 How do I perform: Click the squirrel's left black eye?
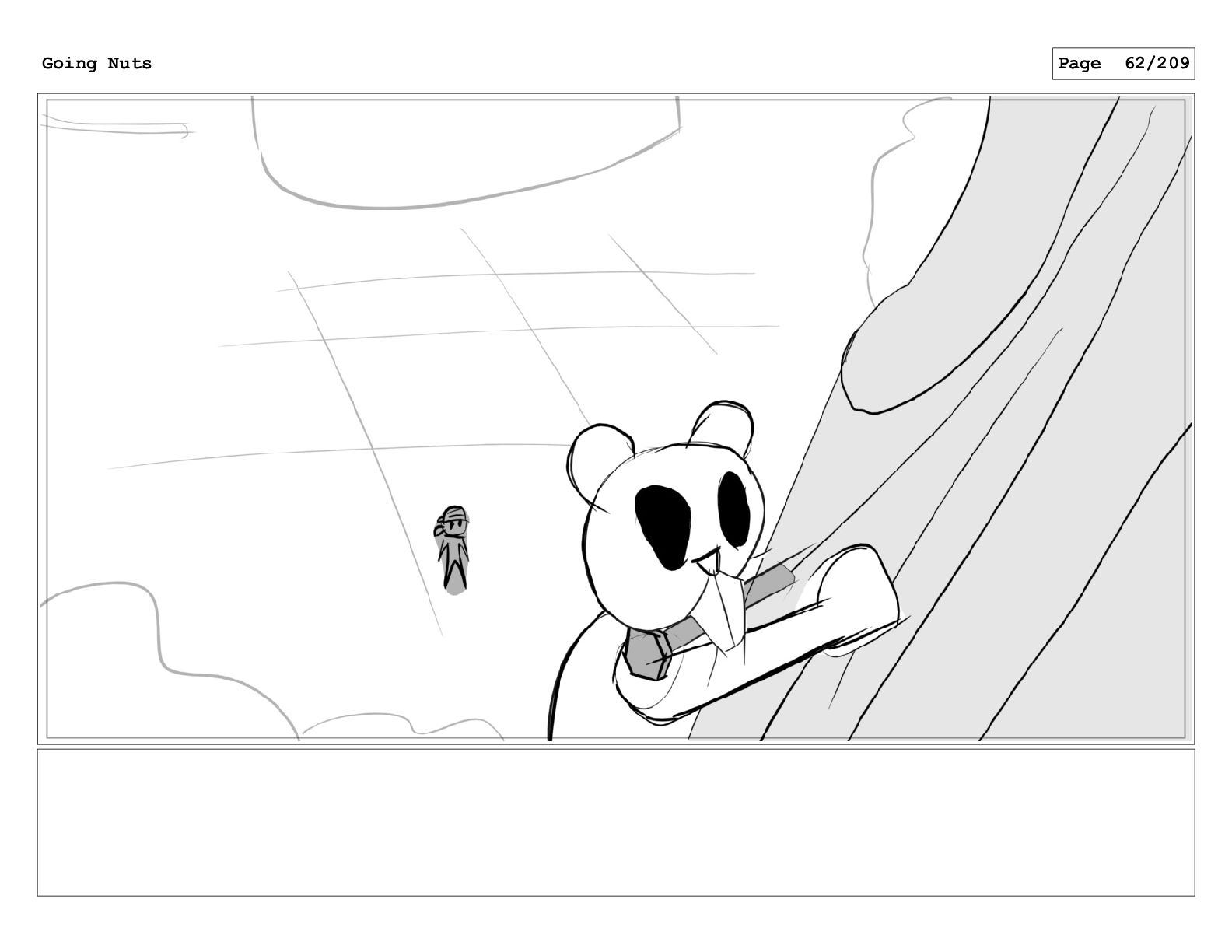click(x=663, y=527)
